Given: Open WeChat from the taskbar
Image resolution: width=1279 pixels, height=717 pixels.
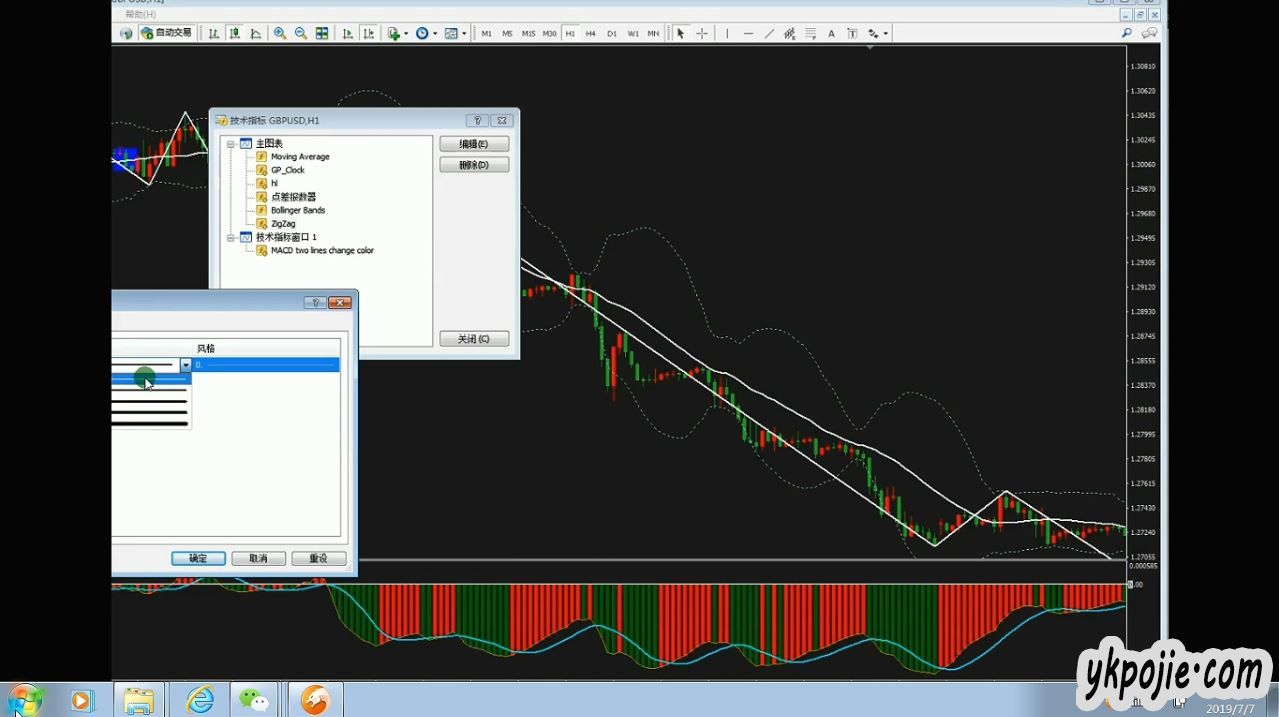Looking at the screenshot, I should (x=254, y=700).
